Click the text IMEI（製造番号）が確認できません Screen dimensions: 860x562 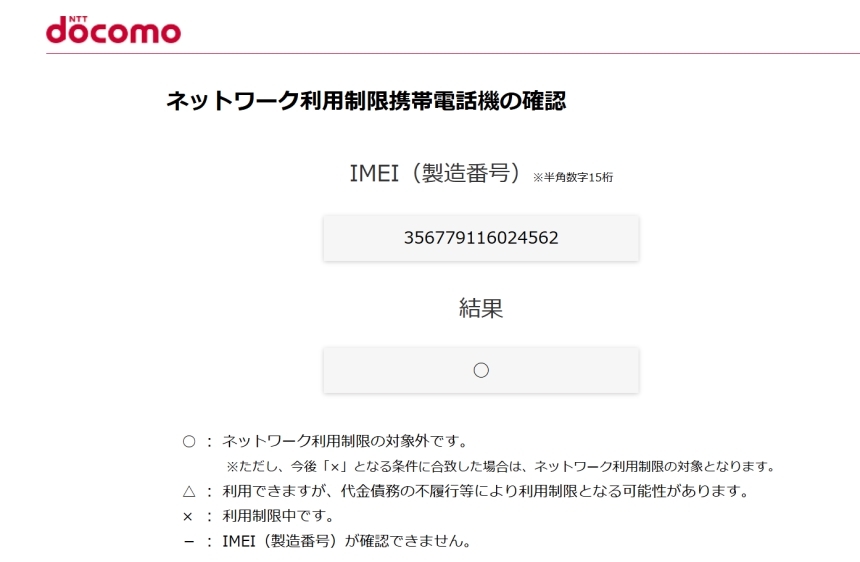347,542
